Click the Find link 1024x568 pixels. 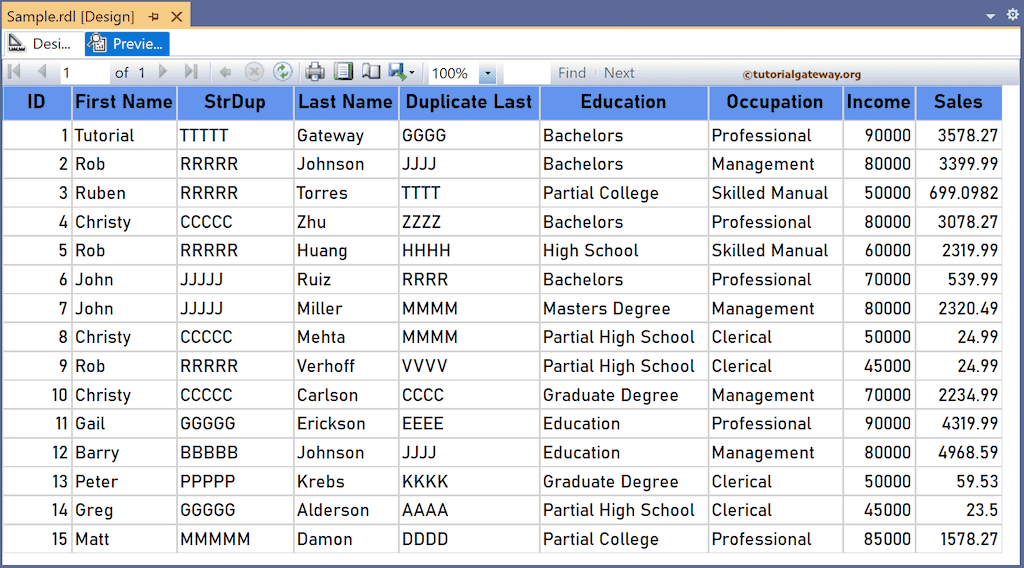[x=572, y=73]
